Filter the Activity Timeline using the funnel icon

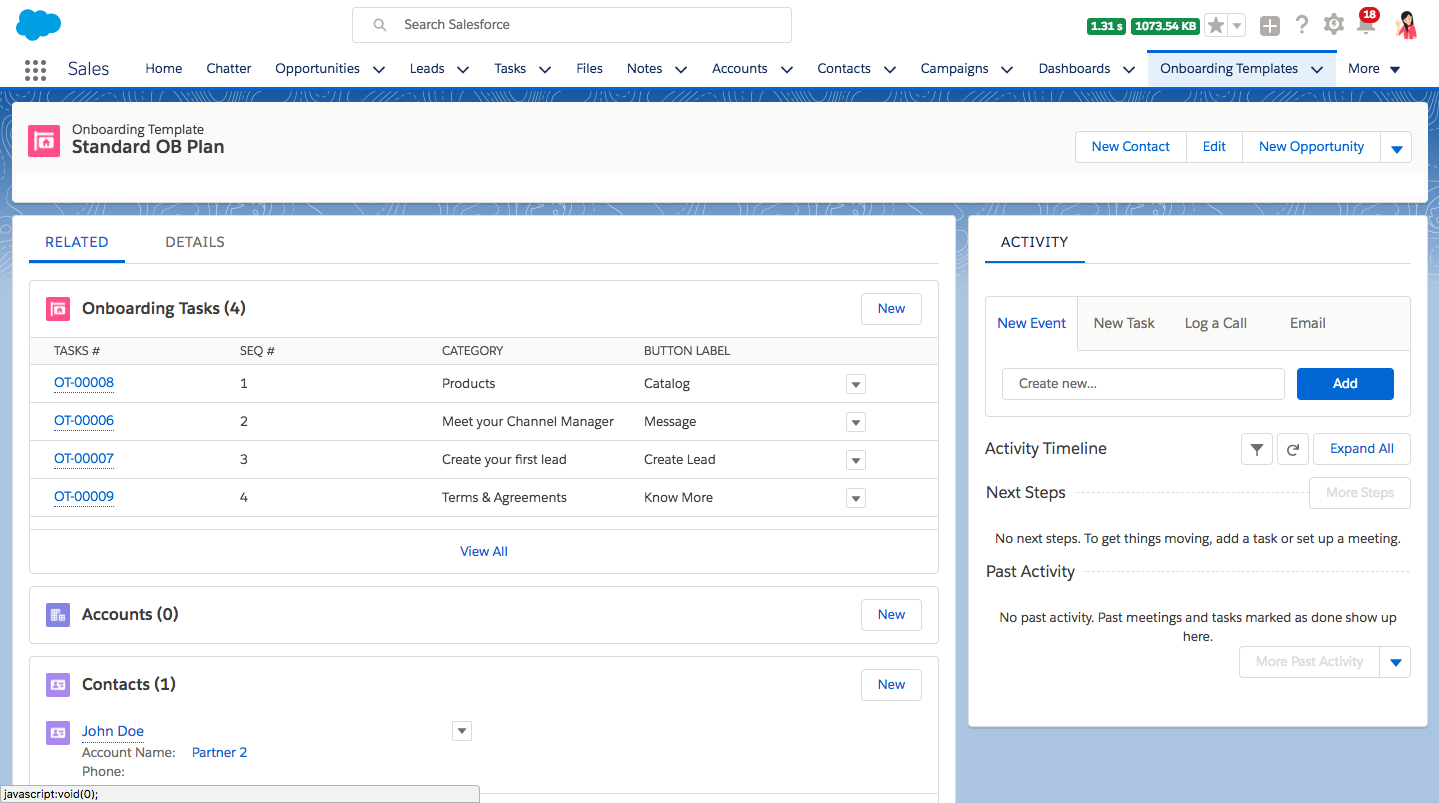coord(1256,448)
